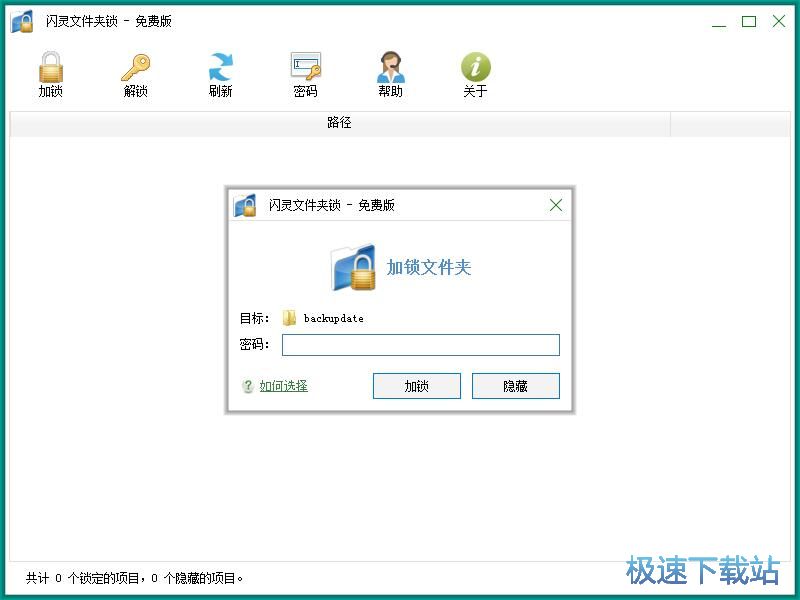Click the 隐藏 button in the dialog

[515, 386]
